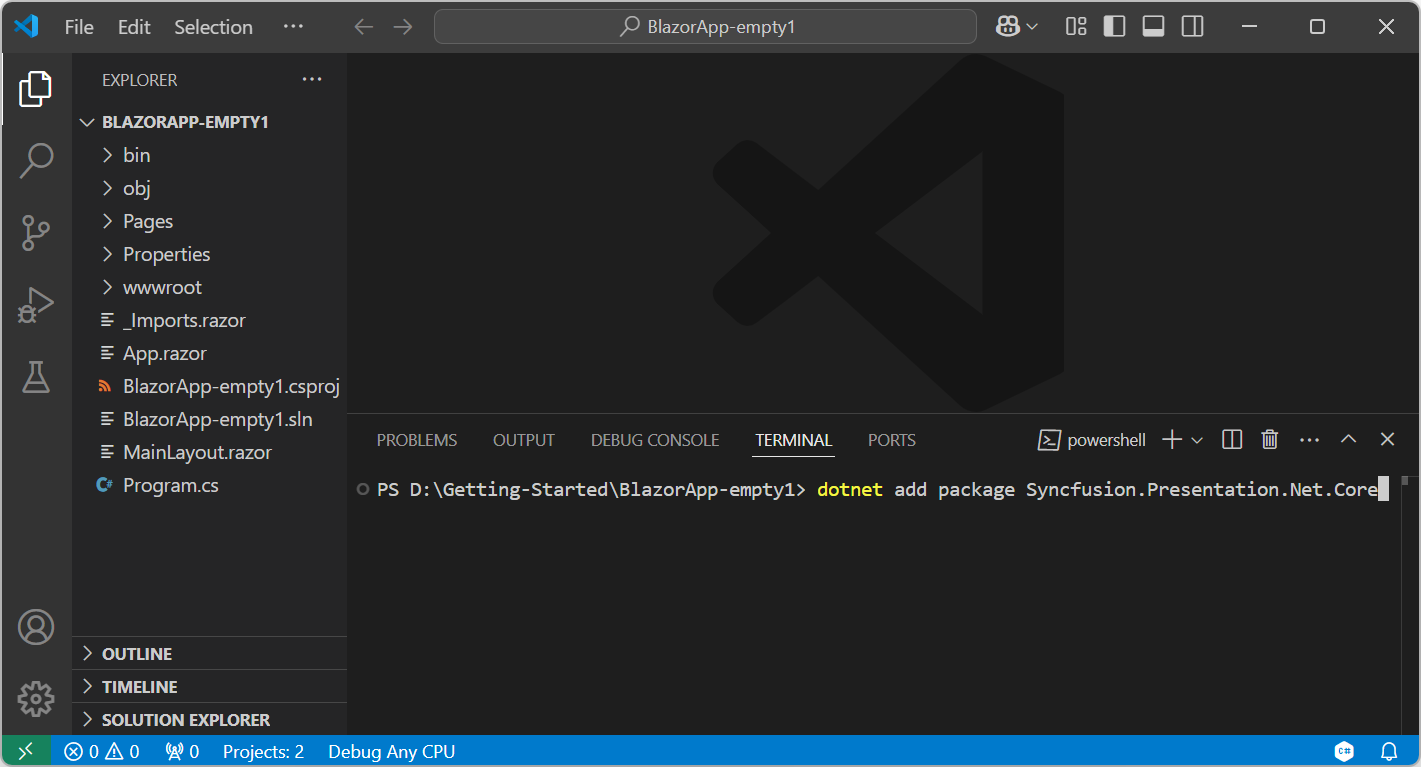Open the Accounts menu icon

[x=36, y=627]
